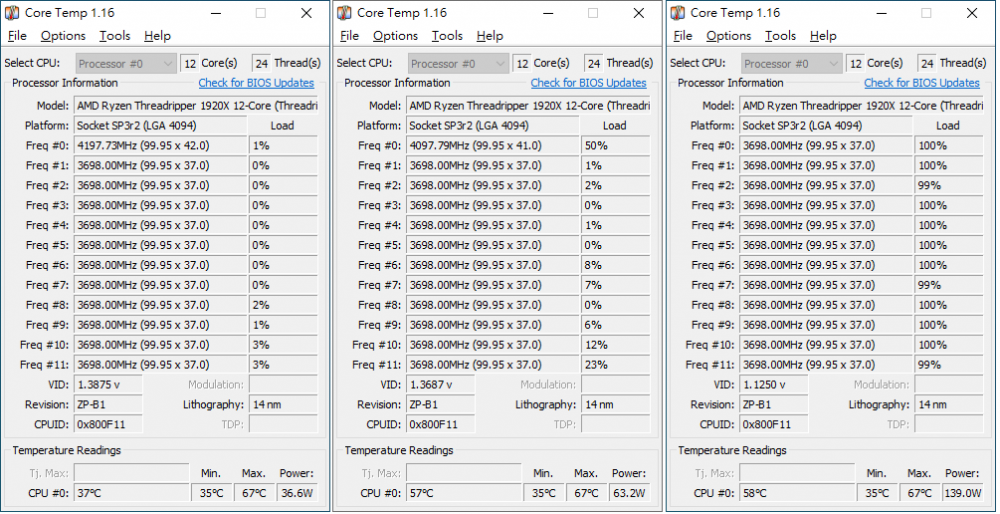Expand Select CPU dropdown in right window
Image resolution: width=1000 pixels, height=514 pixels.
(x=792, y=63)
